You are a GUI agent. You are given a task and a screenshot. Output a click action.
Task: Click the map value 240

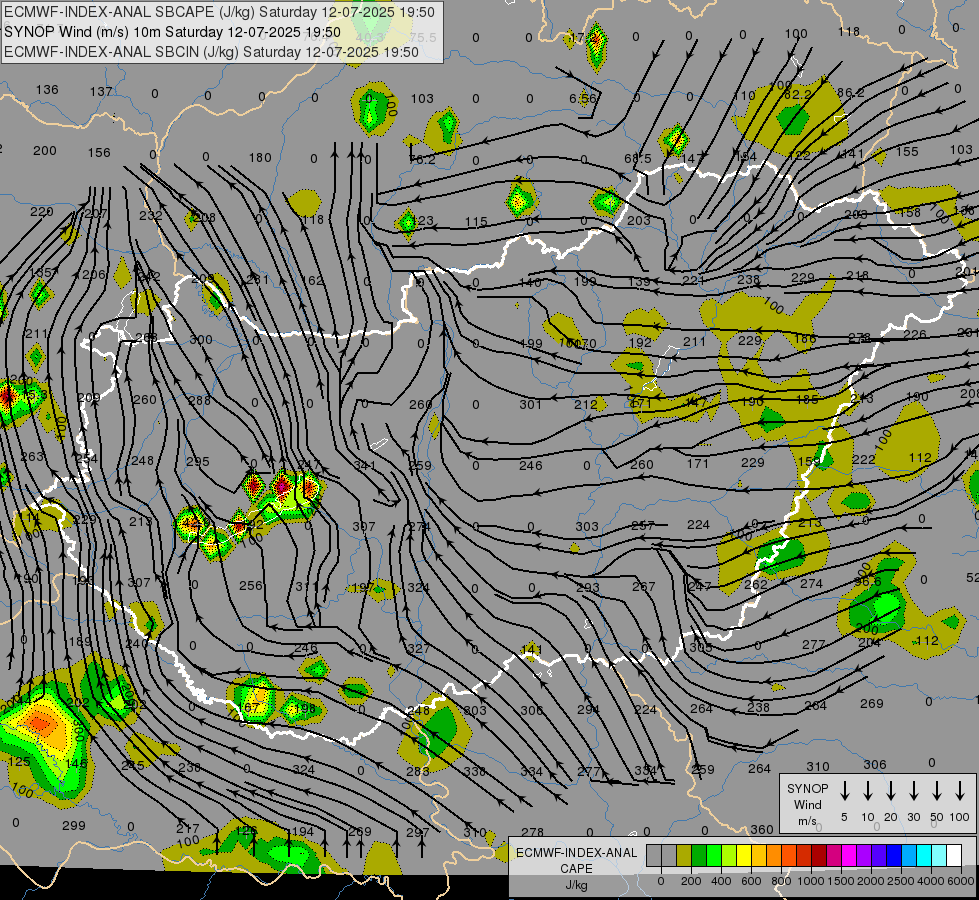[x=137, y=643]
